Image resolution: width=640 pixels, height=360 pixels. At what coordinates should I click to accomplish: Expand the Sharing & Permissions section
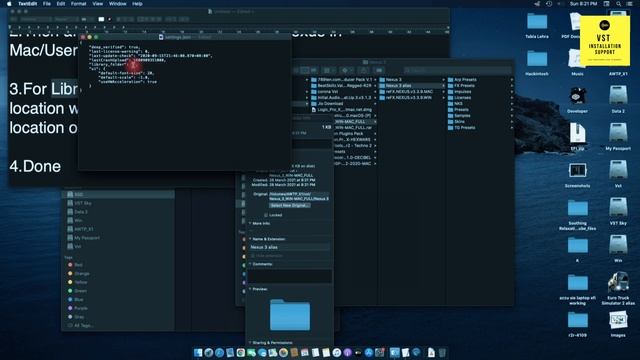(x=250, y=342)
